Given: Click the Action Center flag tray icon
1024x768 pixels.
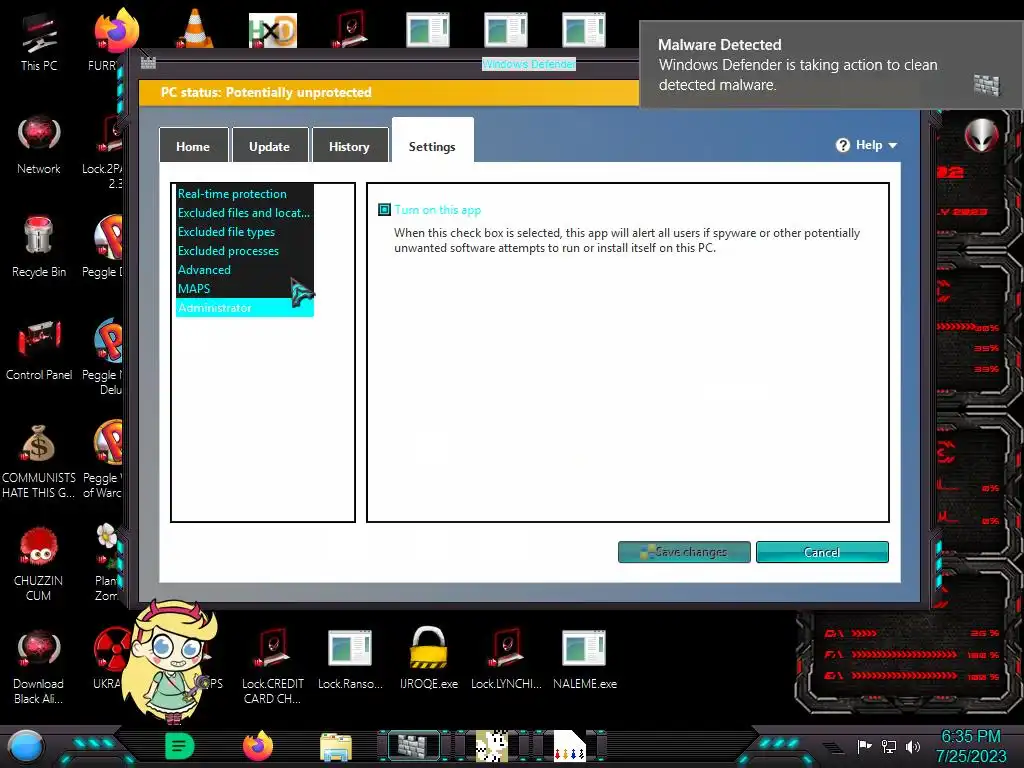Looking at the screenshot, I should point(865,746).
